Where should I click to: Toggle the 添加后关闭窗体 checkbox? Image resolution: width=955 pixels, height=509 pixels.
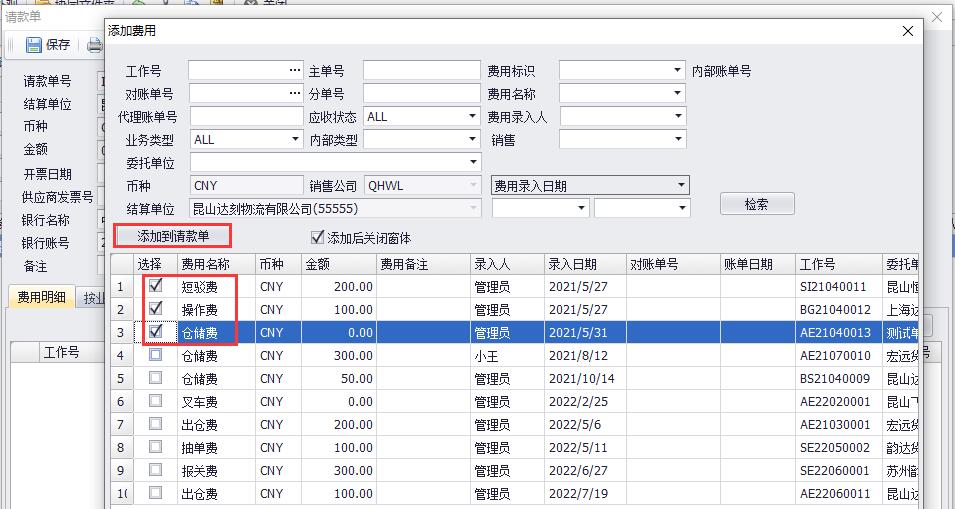(x=318, y=238)
